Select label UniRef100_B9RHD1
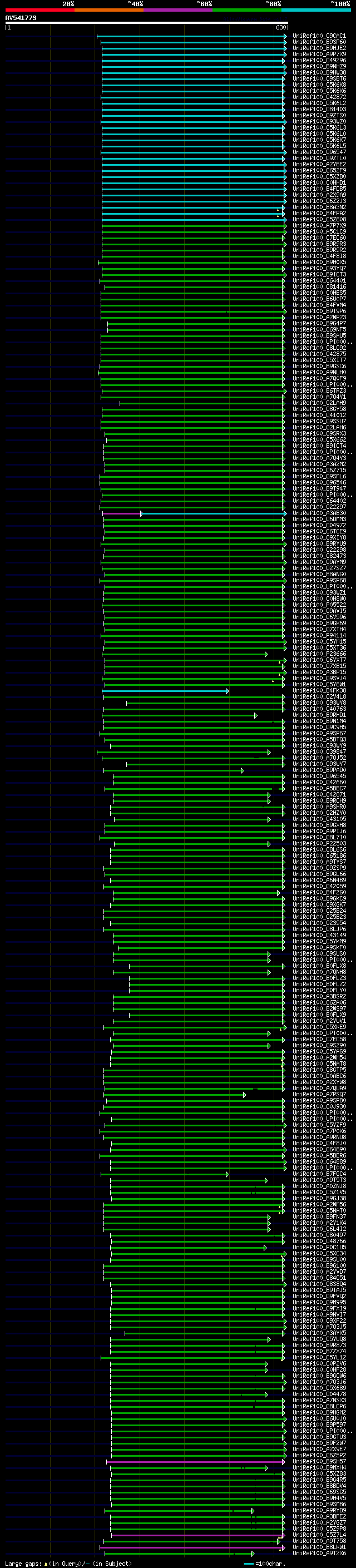 [x=319, y=715]
